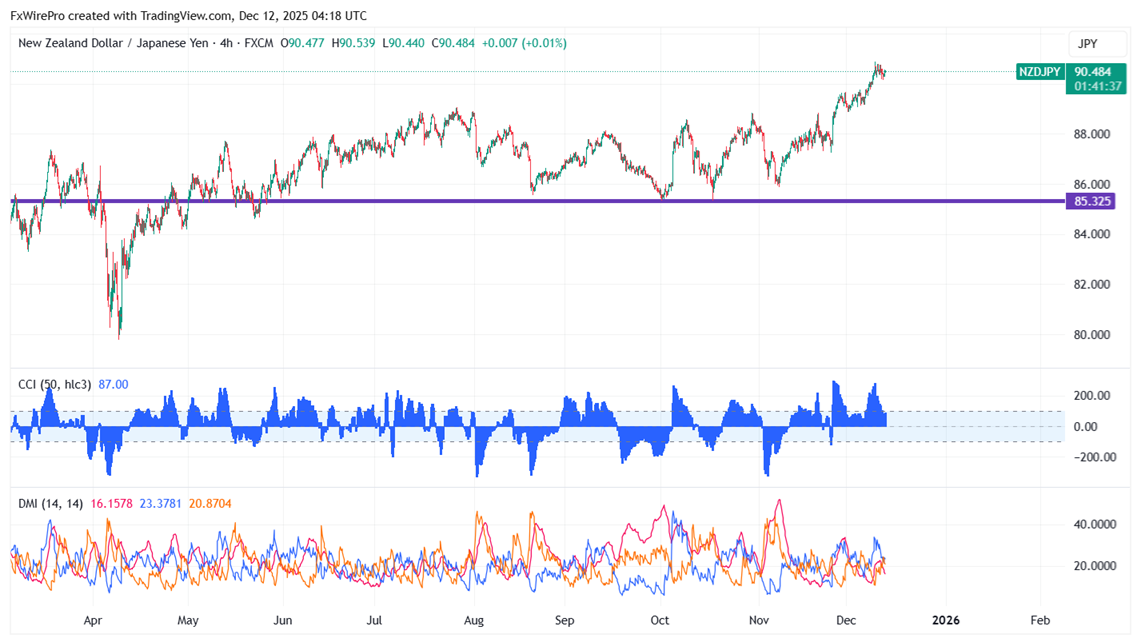Screen dimensions: 1132x638
Task: Click the May label on time axis
Action: click(x=188, y=621)
